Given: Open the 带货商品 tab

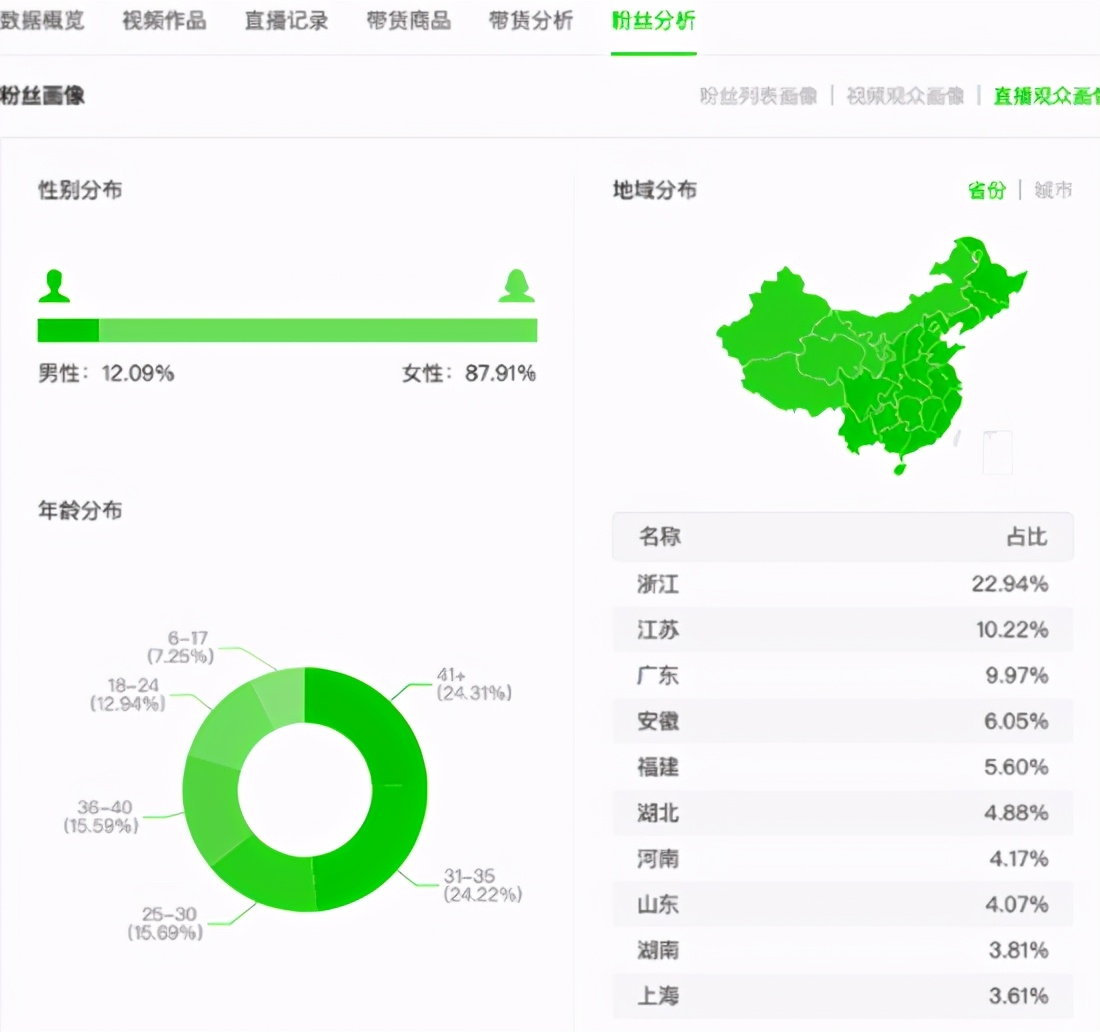Looking at the screenshot, I should click(x=407, y=20).
